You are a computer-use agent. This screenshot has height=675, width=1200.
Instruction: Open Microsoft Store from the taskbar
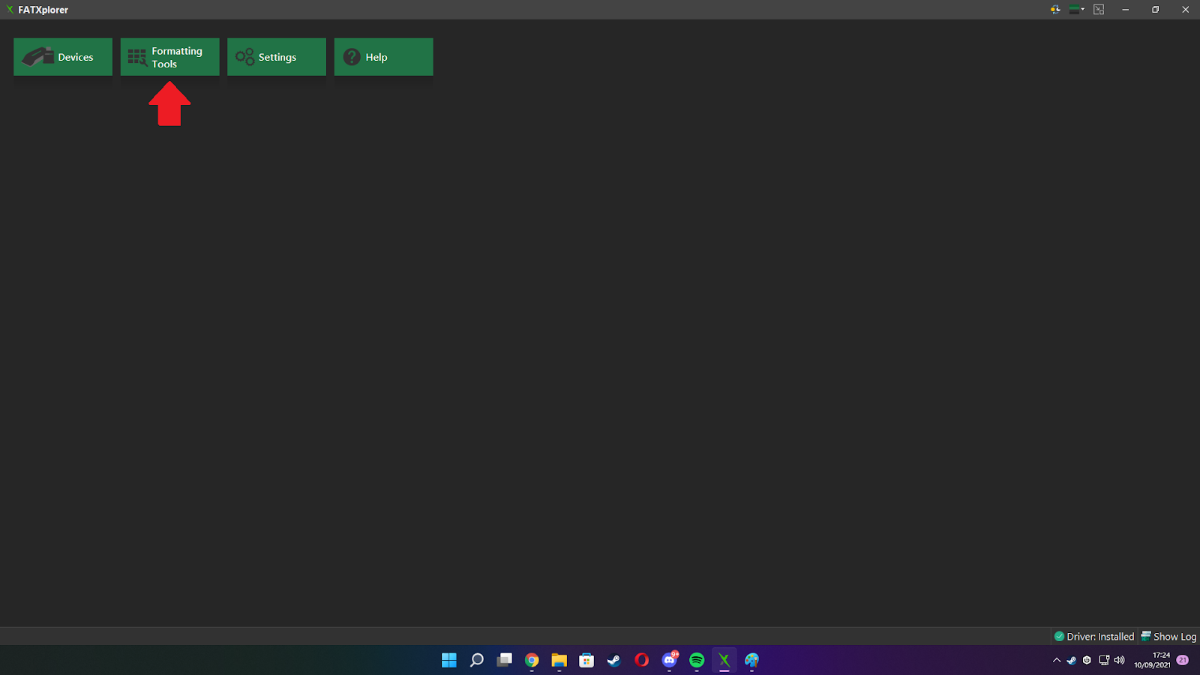[587, 660]
